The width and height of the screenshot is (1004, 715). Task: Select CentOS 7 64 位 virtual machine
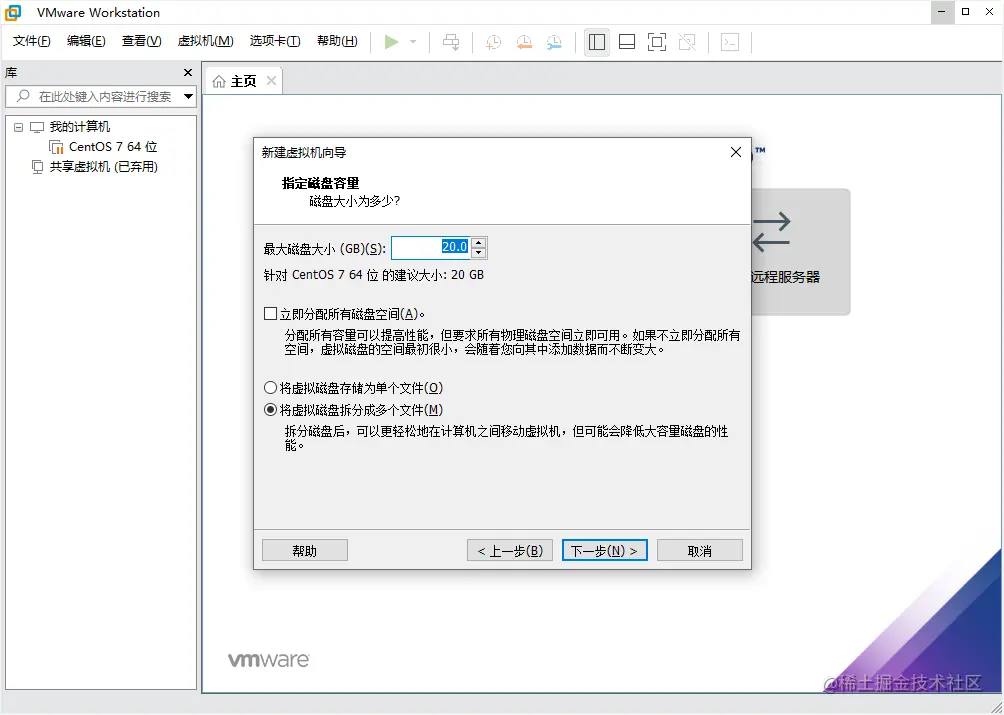click(113, 147)
